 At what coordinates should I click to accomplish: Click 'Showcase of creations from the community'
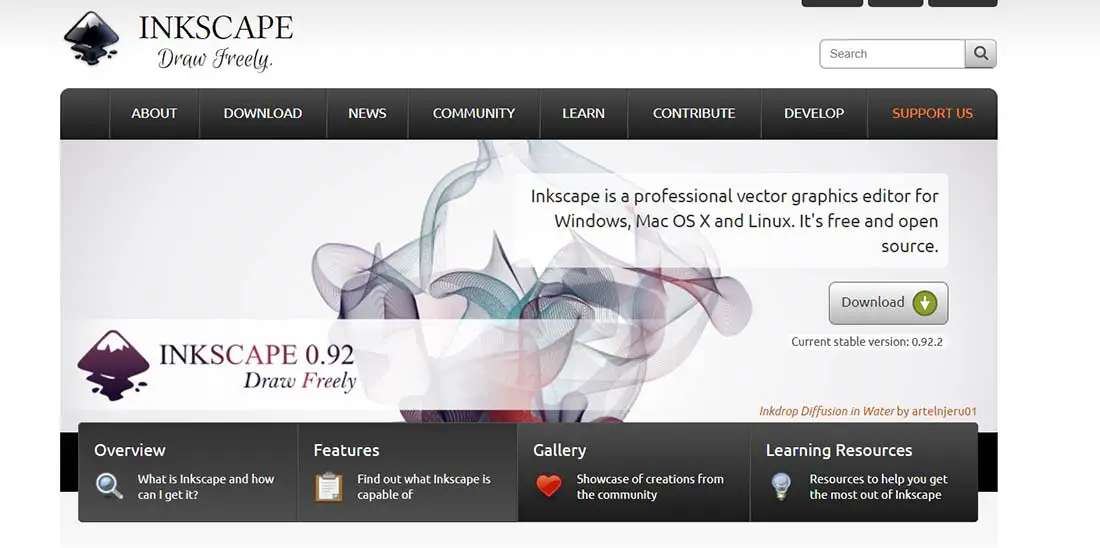650,487
